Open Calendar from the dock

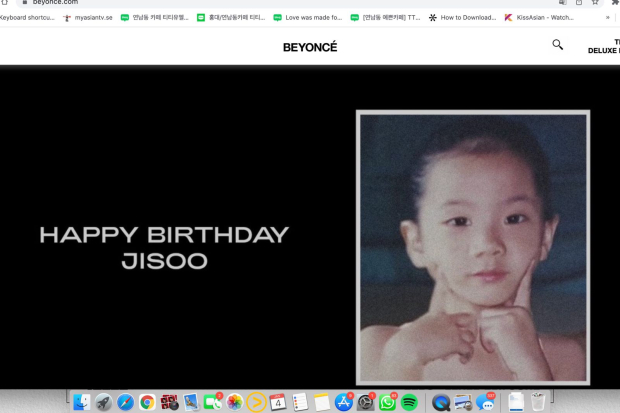pos(278,402)
